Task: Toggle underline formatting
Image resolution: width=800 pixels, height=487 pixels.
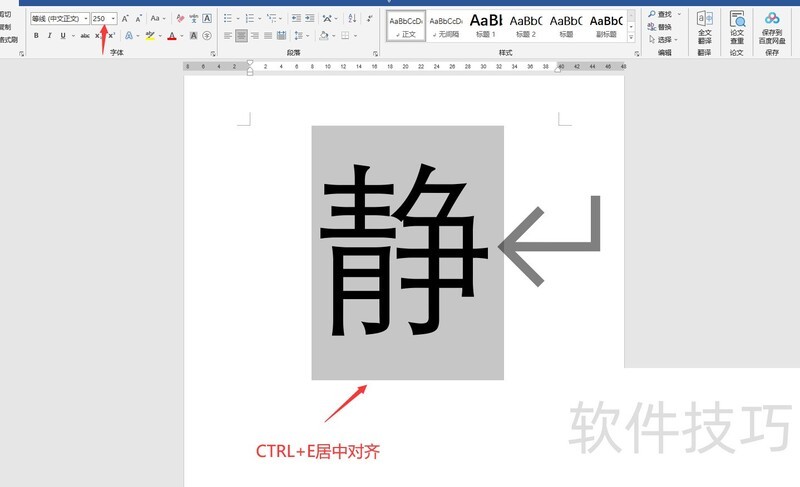Action: coord(63,36)
